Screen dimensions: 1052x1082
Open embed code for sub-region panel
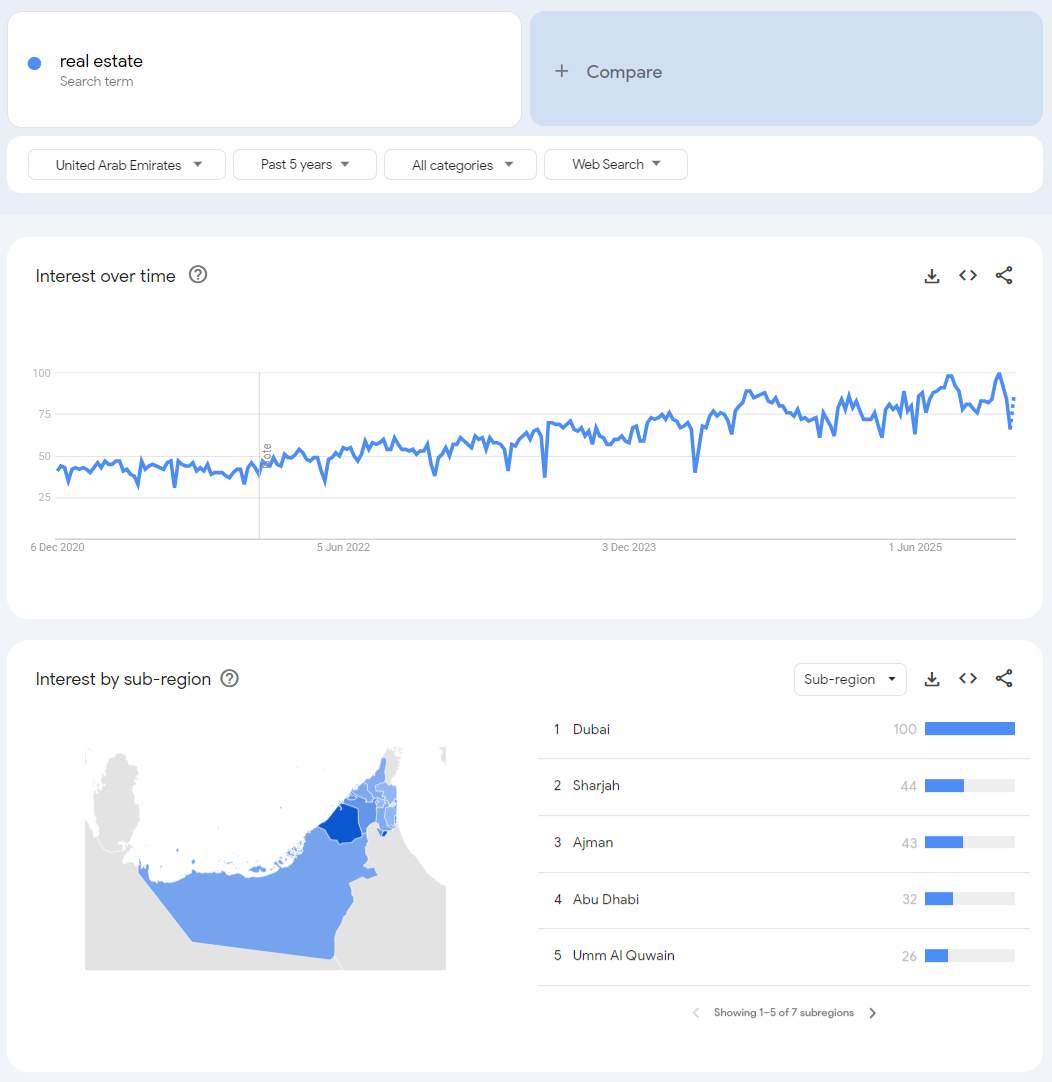968,679
